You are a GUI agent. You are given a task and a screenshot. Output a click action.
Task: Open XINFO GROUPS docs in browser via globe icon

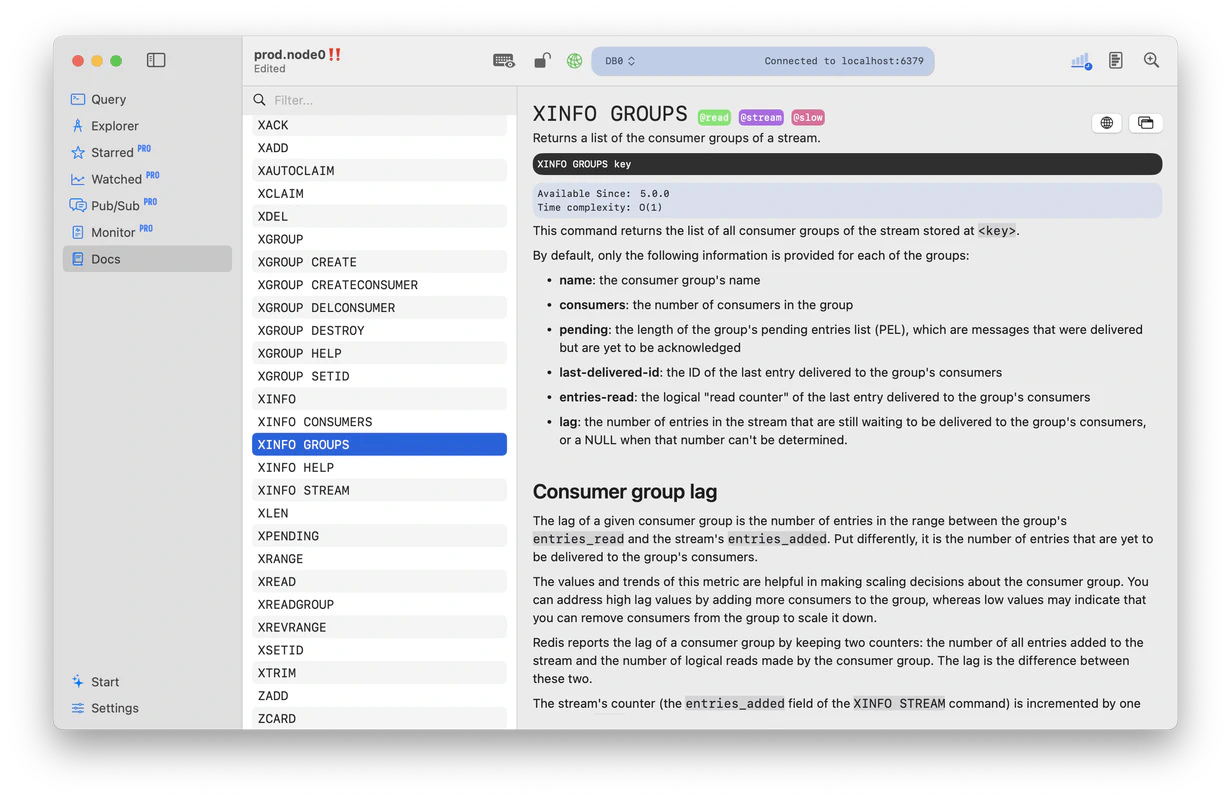[x=1106, y=122]
